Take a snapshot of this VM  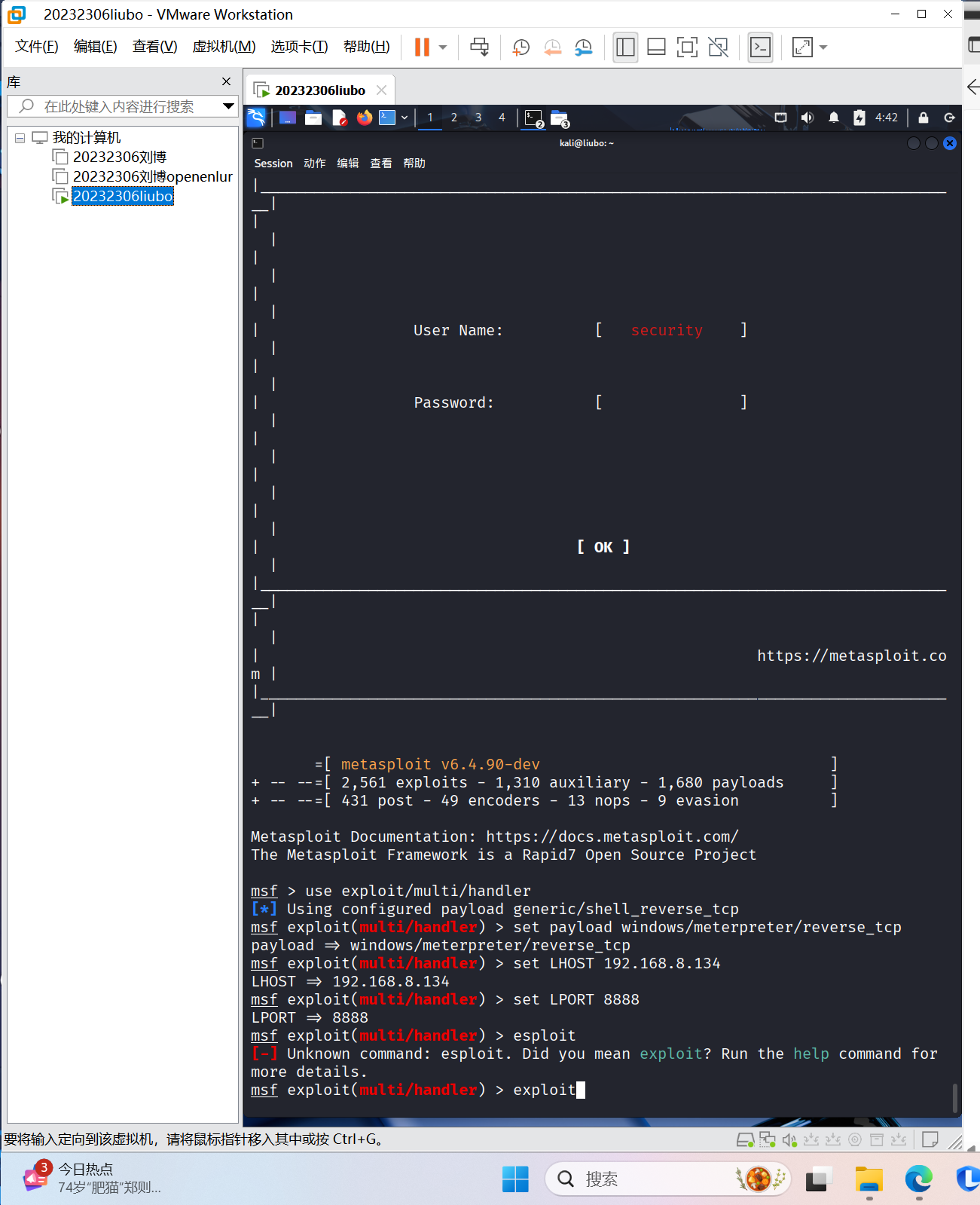521,47
